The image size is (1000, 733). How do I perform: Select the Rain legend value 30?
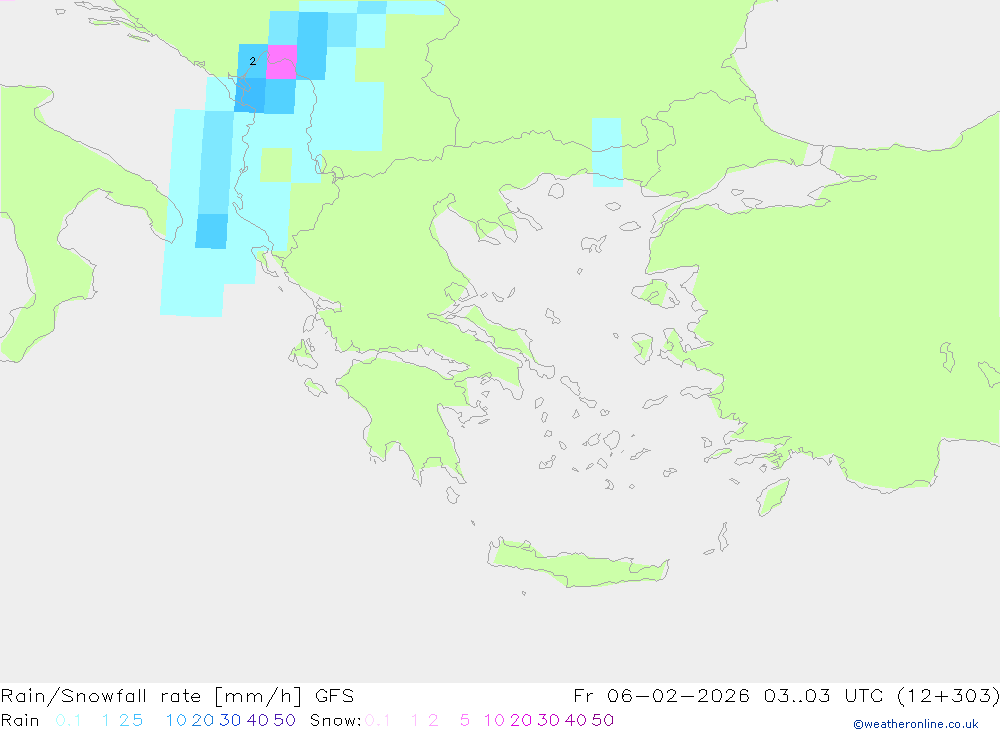click(x=230, y=720)
